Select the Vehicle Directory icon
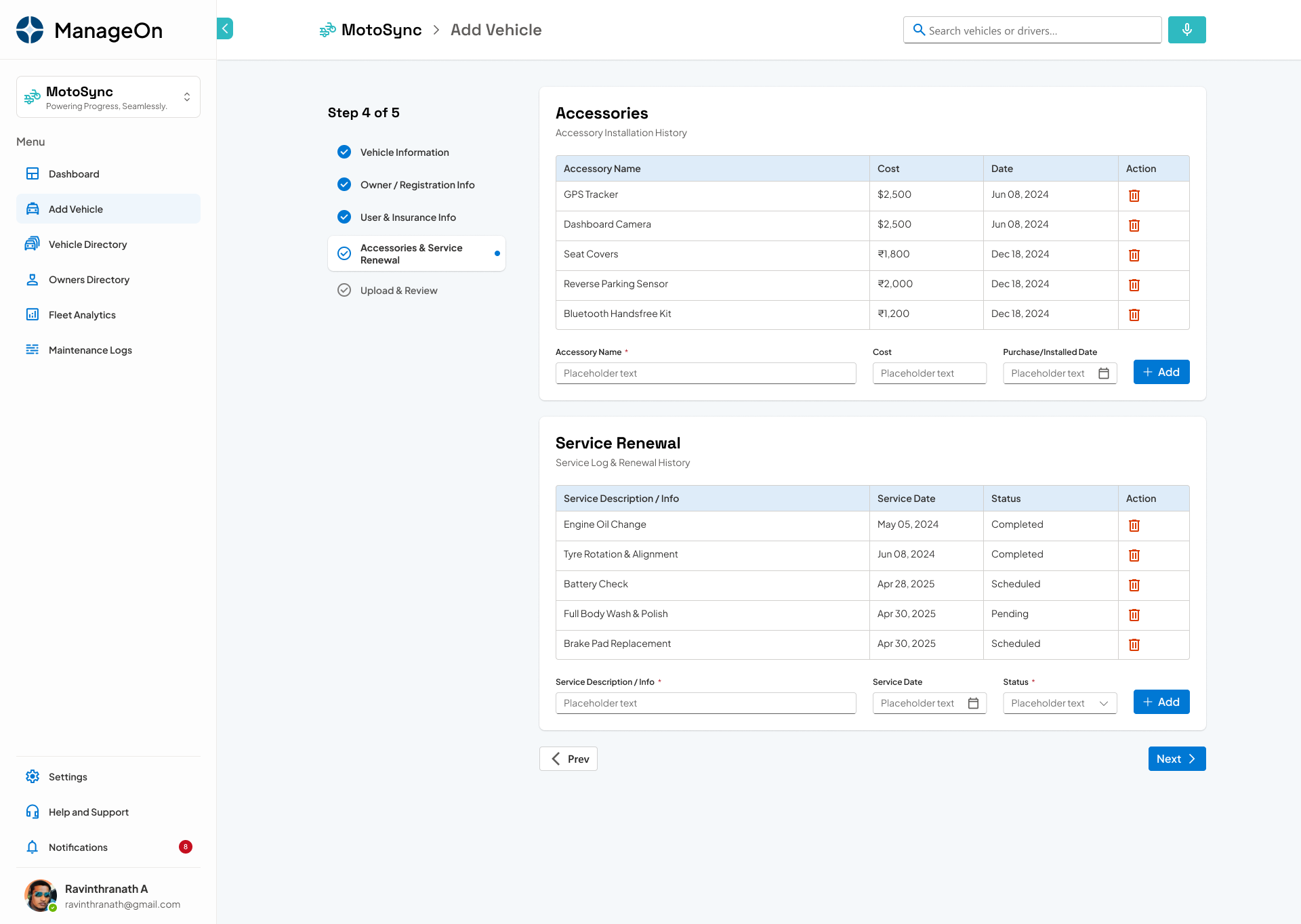 33,244
